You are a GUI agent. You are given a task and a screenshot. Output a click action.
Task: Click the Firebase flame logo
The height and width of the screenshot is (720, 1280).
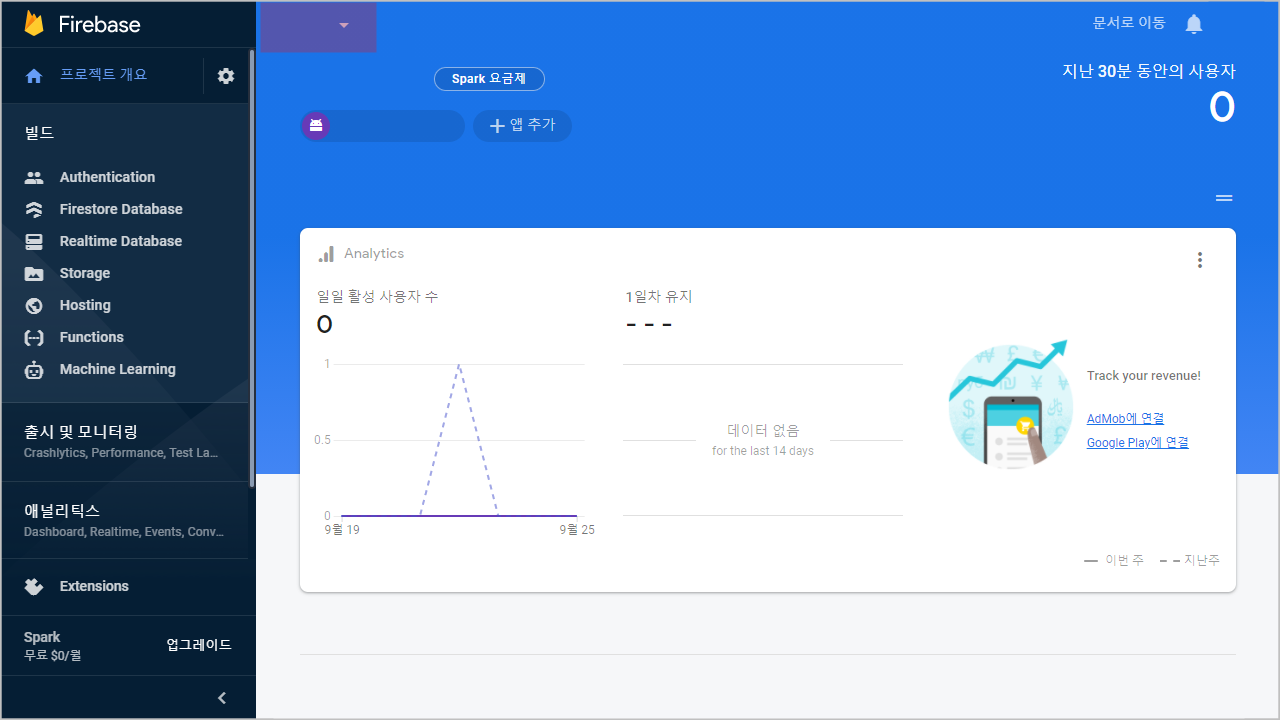[34, 24]
